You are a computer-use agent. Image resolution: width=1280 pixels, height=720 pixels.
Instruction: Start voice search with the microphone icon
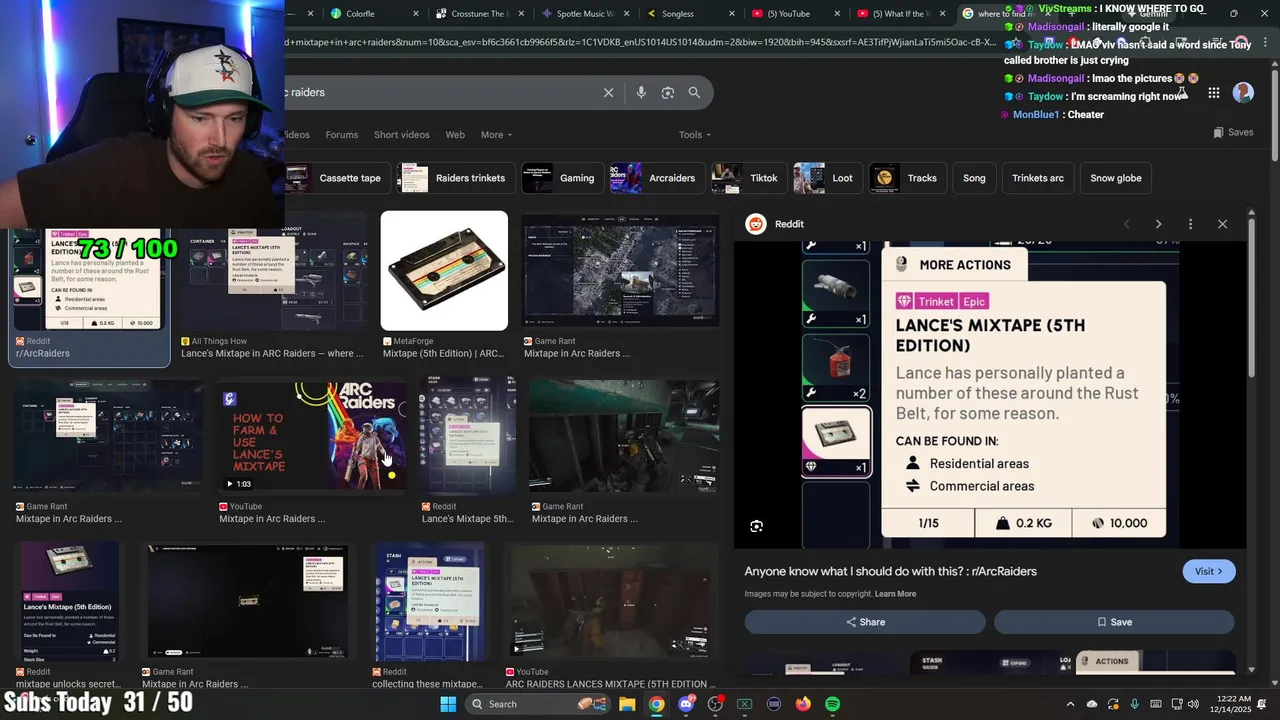[x=641, y=92]
